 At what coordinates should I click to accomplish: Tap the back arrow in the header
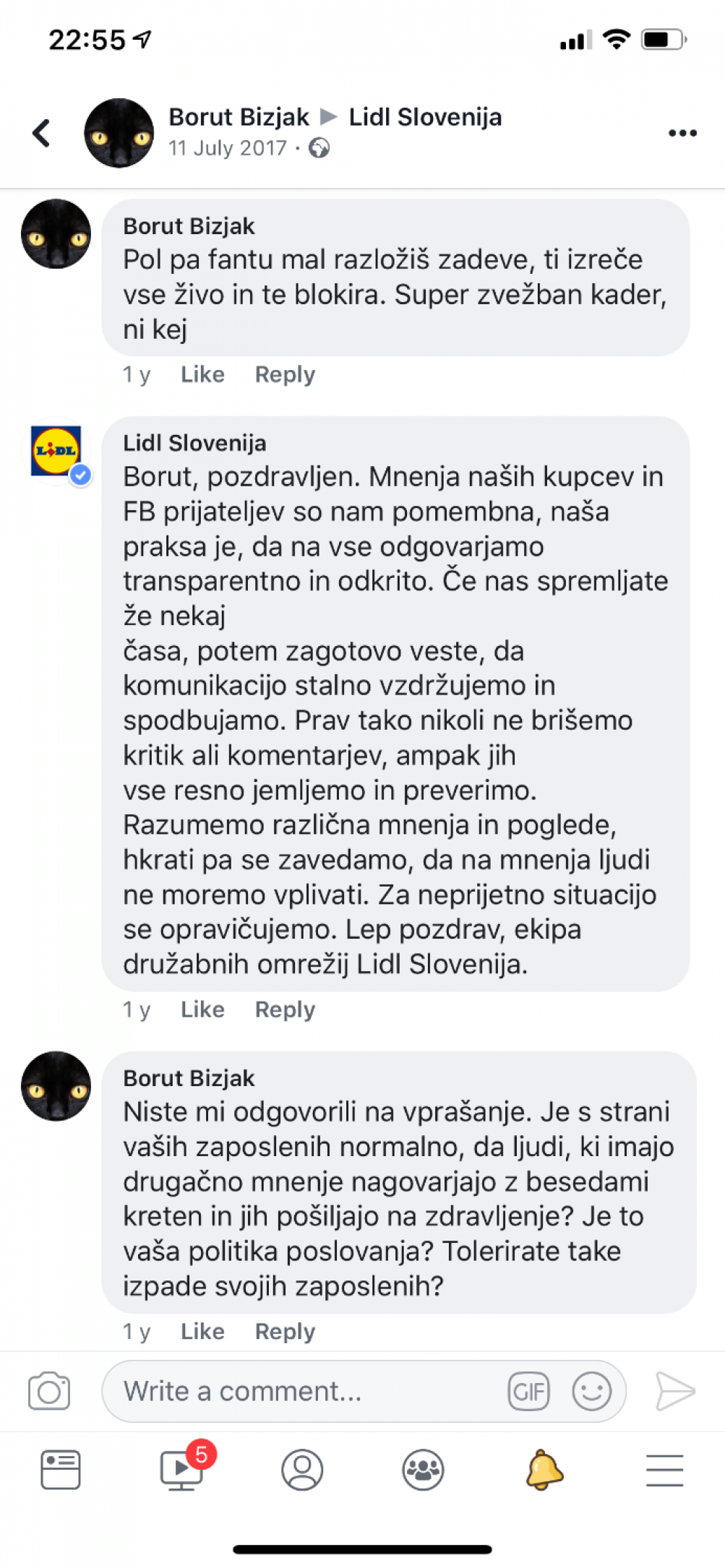click(42, 133)
